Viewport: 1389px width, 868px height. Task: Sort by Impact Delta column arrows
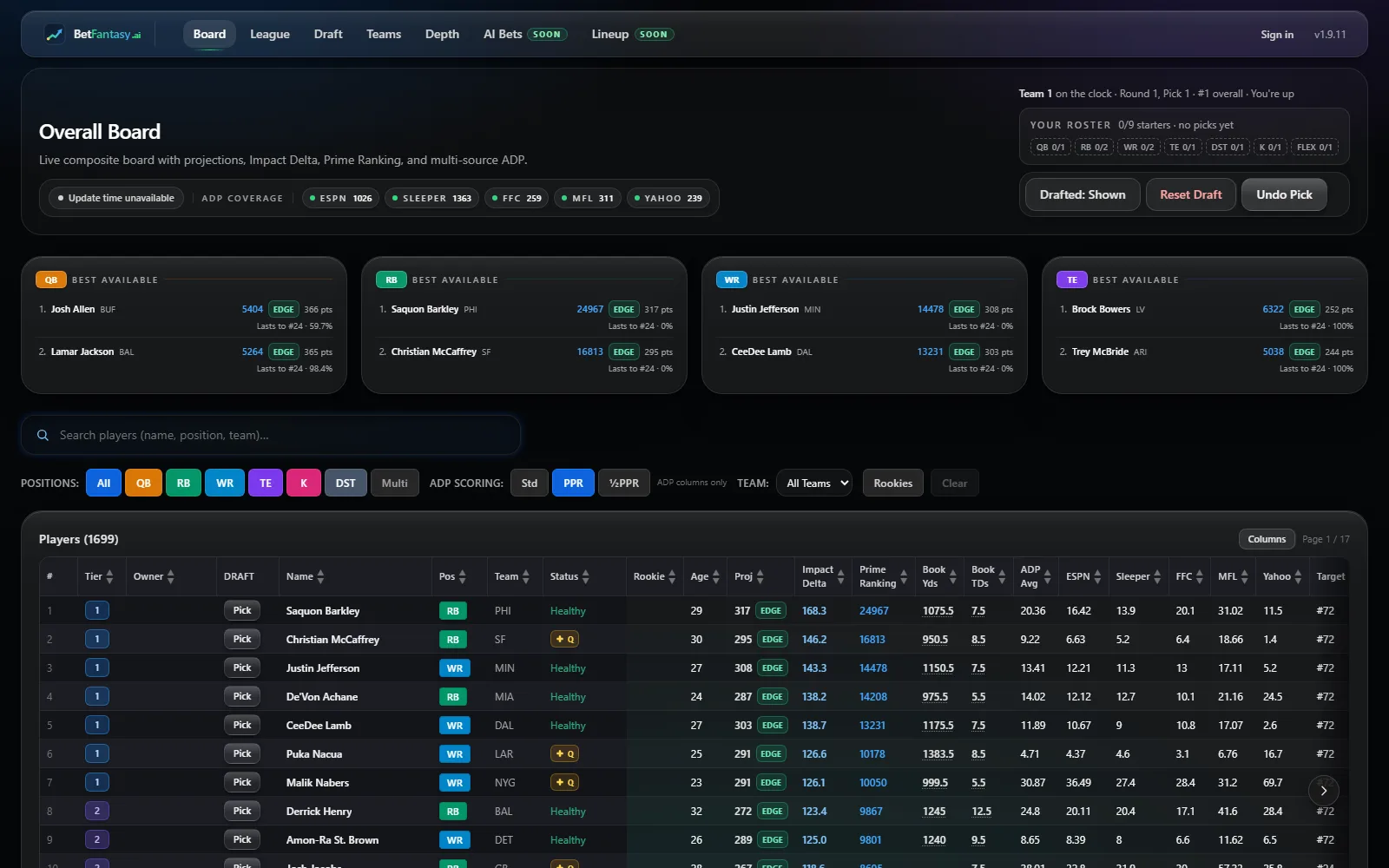(x=840, y=576)
